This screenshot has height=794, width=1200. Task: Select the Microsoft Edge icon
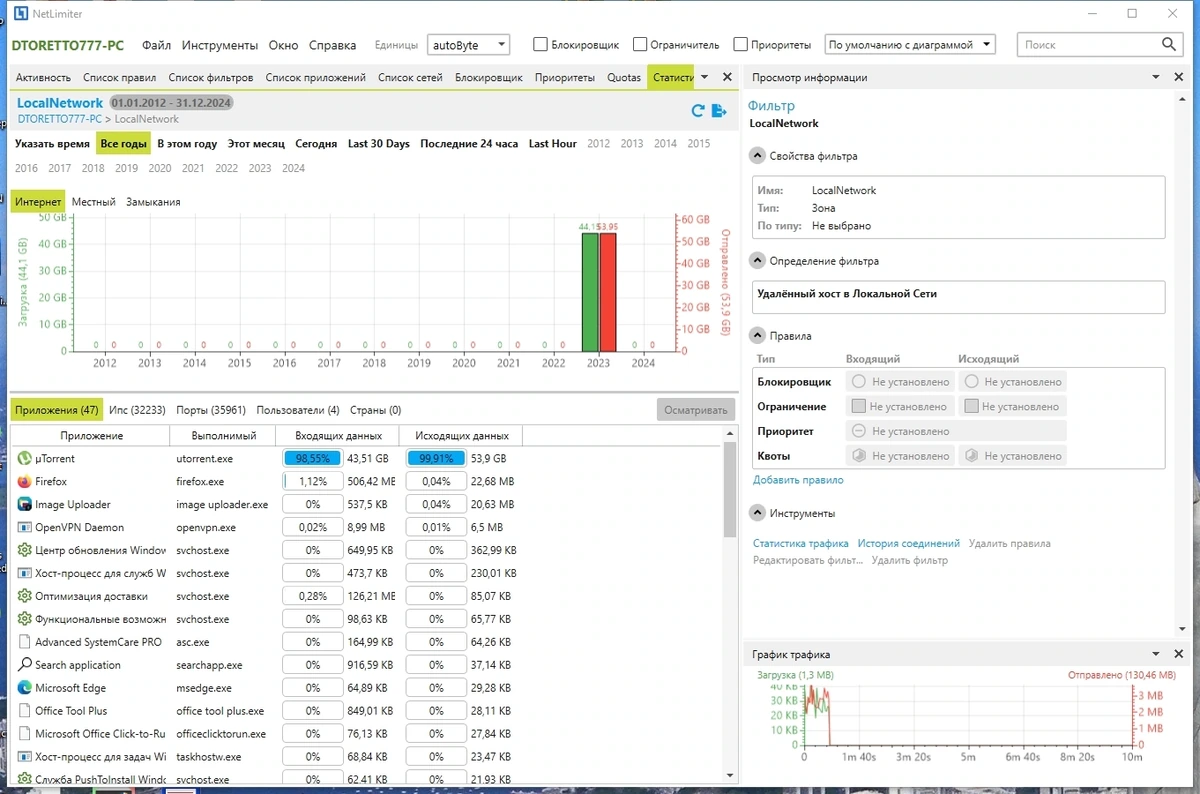coord(25,688)
